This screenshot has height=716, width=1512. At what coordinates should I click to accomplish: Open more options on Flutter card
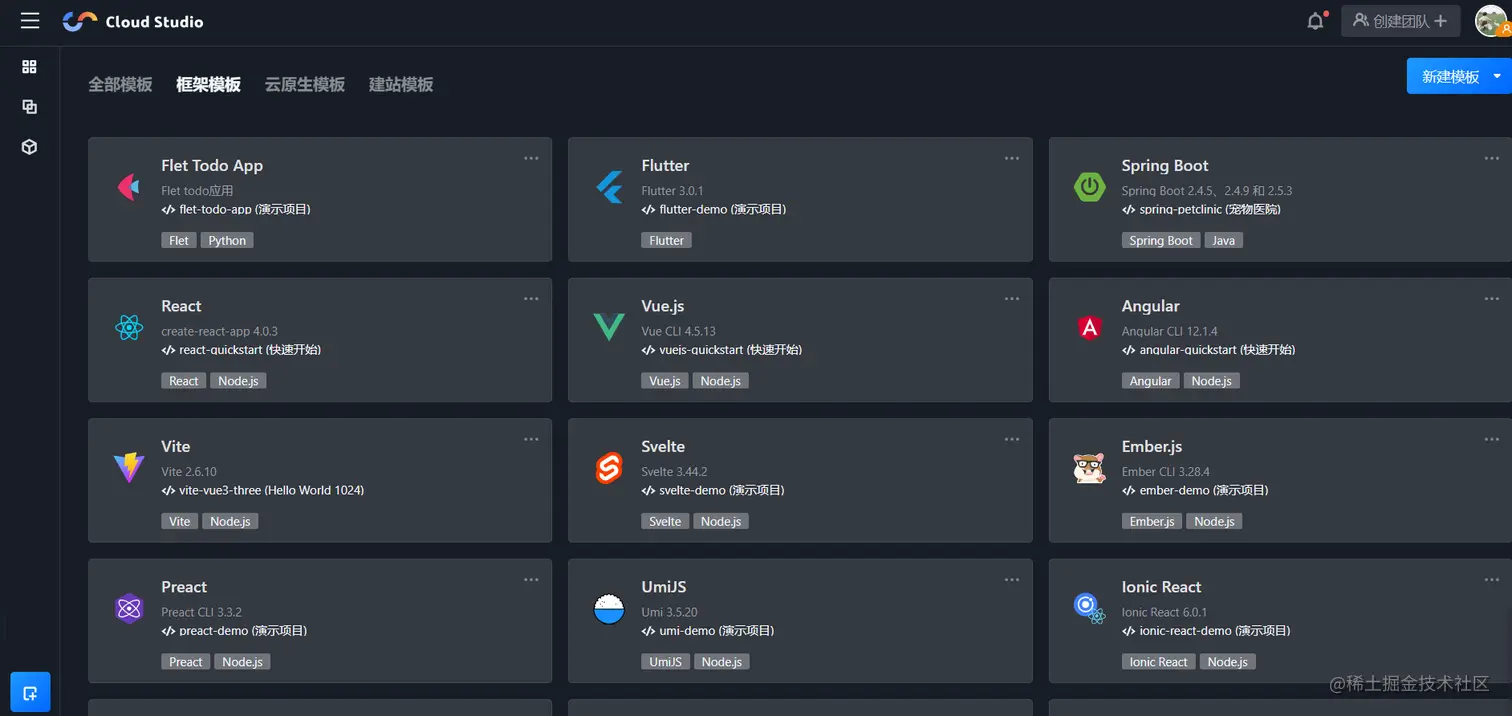(x=1012, y=158)
